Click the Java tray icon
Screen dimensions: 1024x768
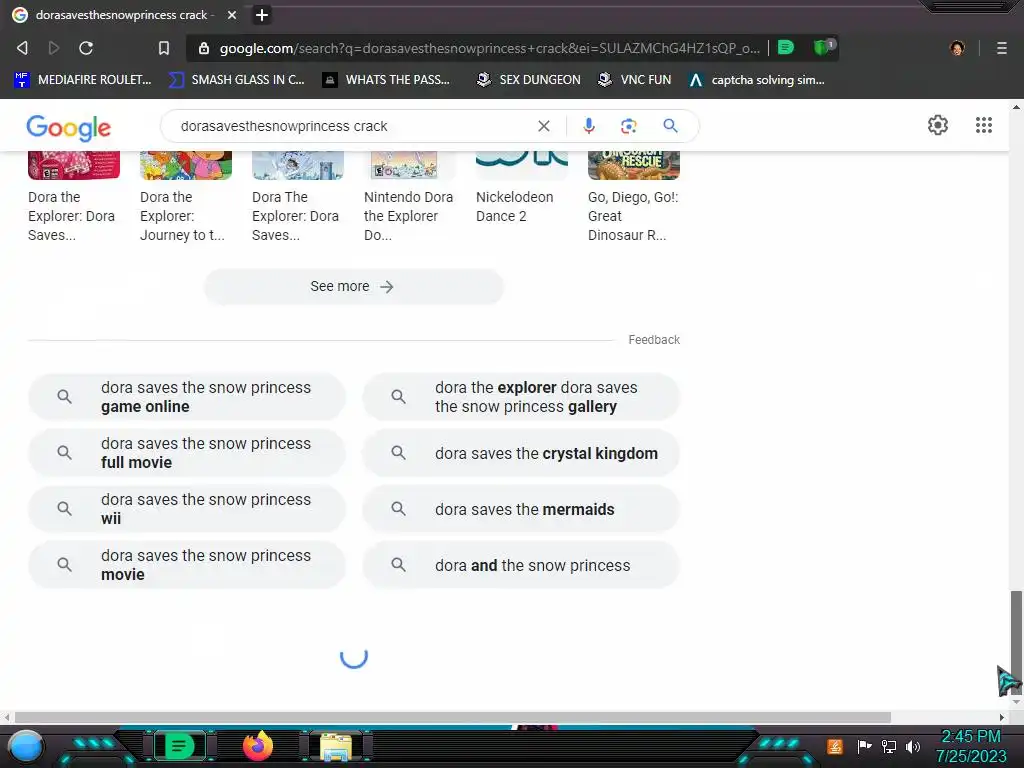coord(835,746)
